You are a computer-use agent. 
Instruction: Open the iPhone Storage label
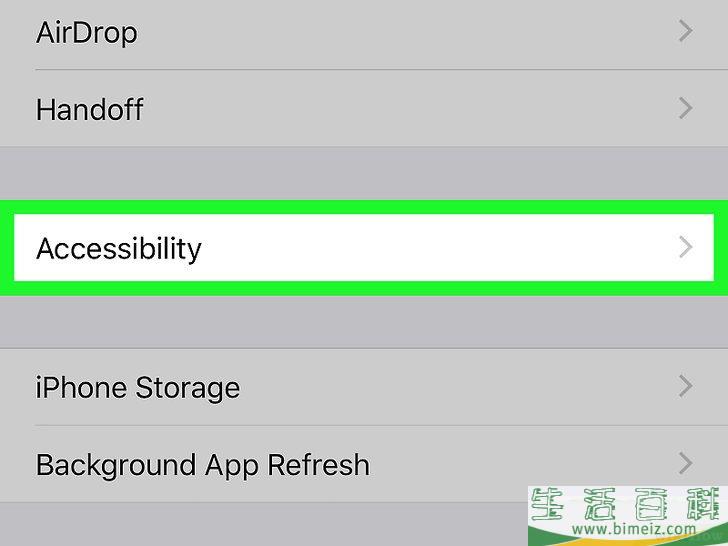[x=138, y=387]
